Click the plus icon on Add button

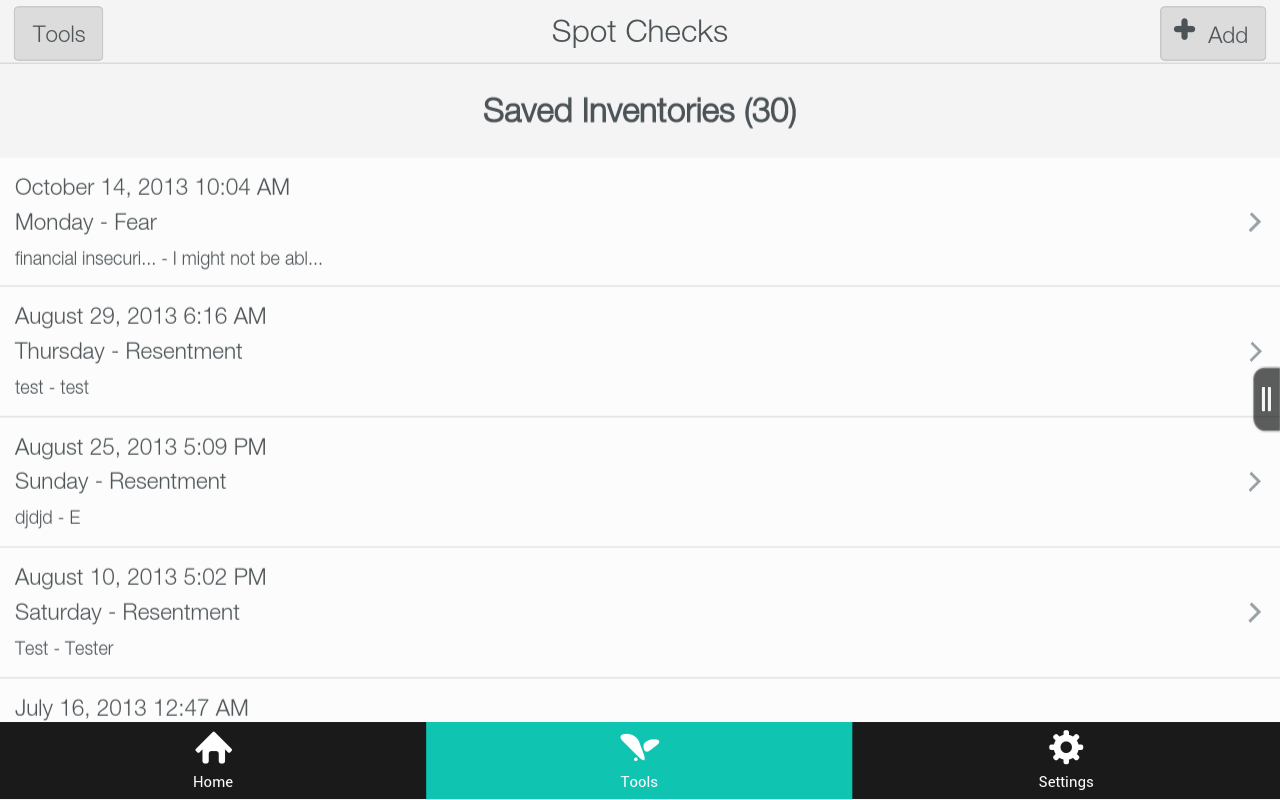1185,31
